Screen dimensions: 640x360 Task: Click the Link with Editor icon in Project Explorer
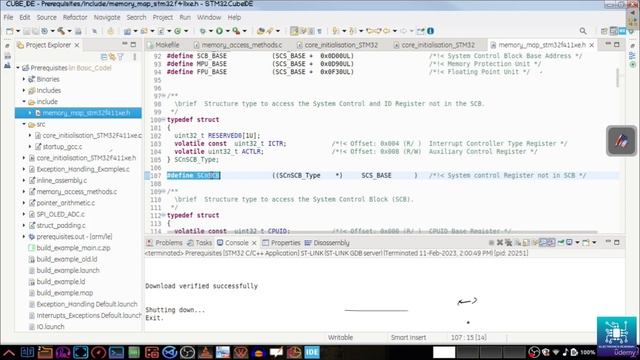coord(112,57)
